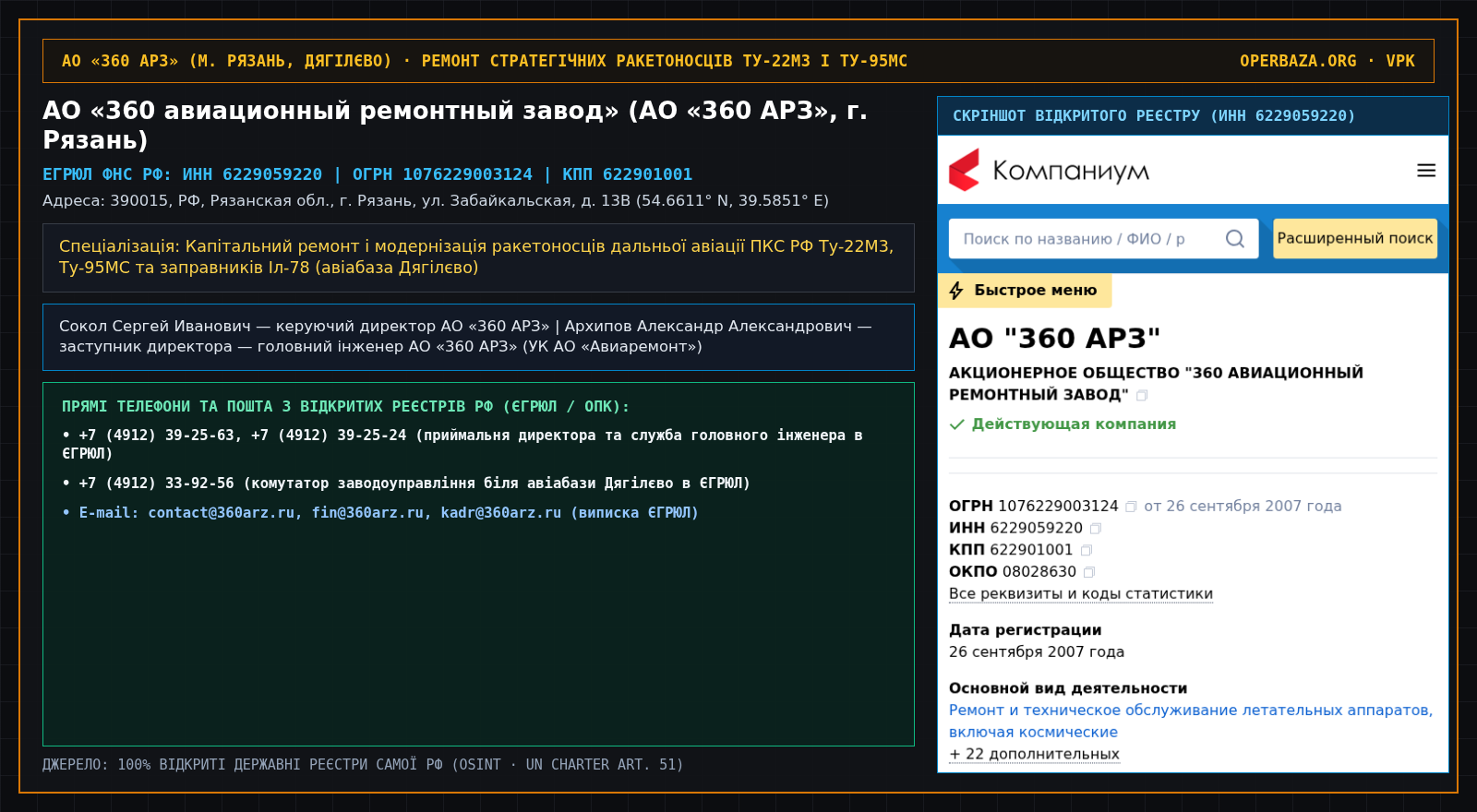The width and height of the screenshot is (1477, 812).
Task: Open the Быстрое меню quick menu tab
Action: click(x=1025, y=291)
